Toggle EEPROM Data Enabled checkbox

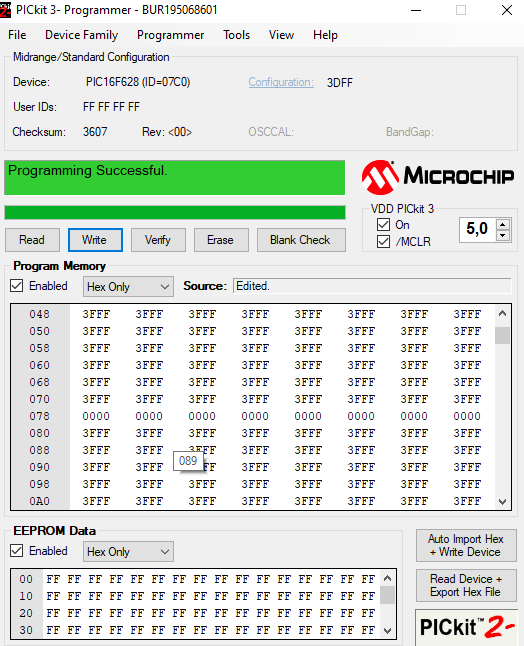coord(16,551)
